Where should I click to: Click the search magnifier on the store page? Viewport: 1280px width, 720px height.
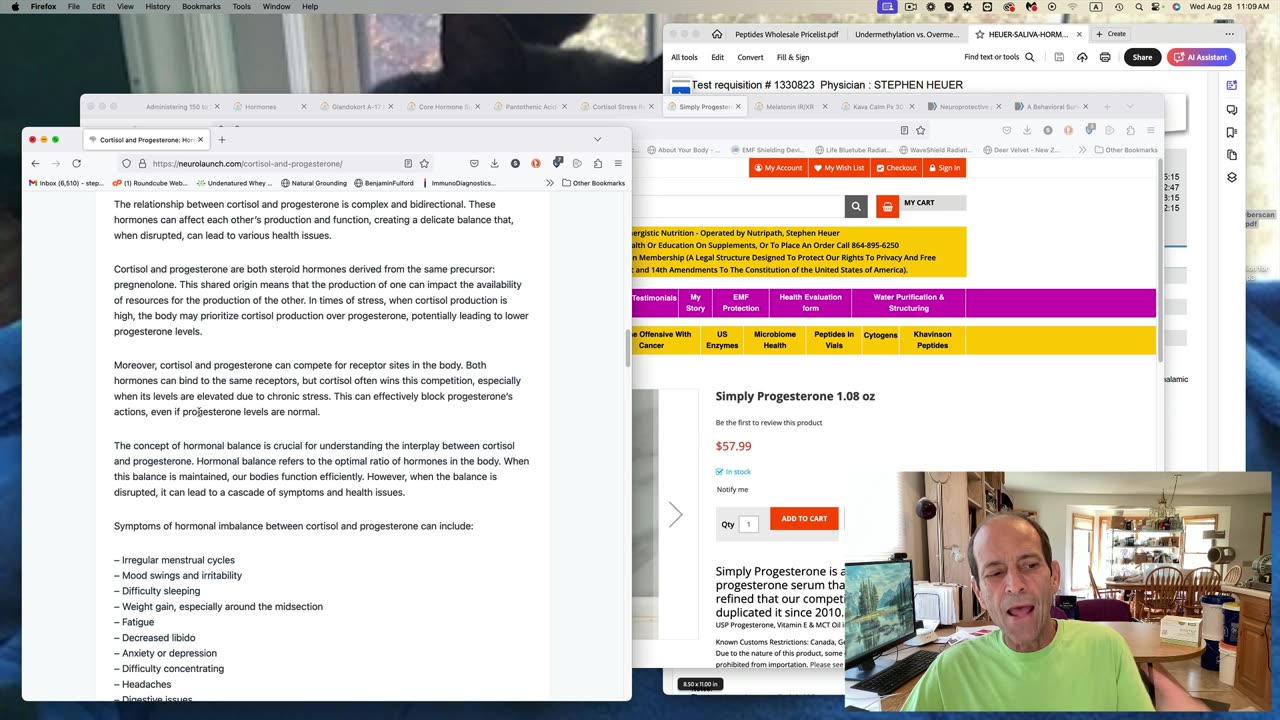(855, 206)
